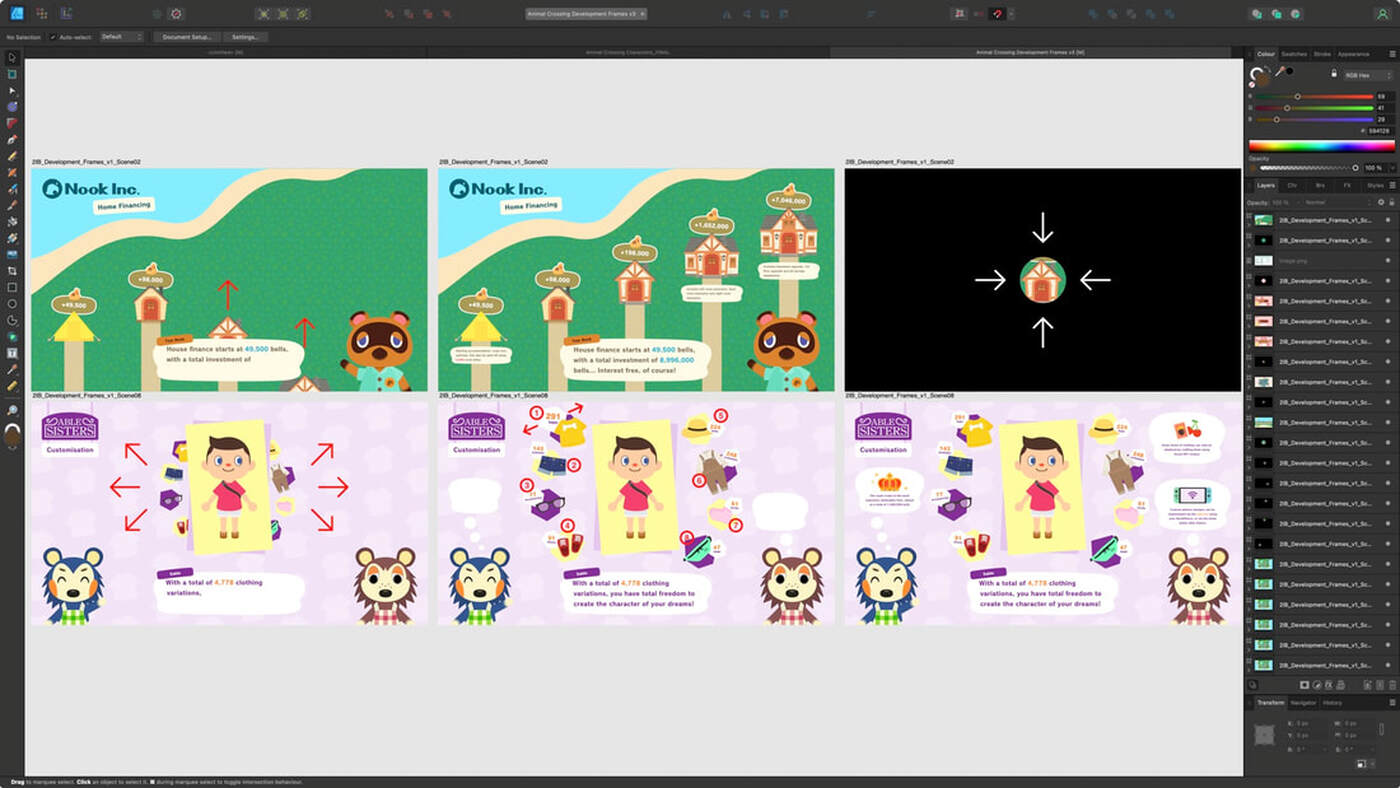Click the Add boolean operation icon
The width and height of the screenshot is (1400, 788).
click(1093, 14)
